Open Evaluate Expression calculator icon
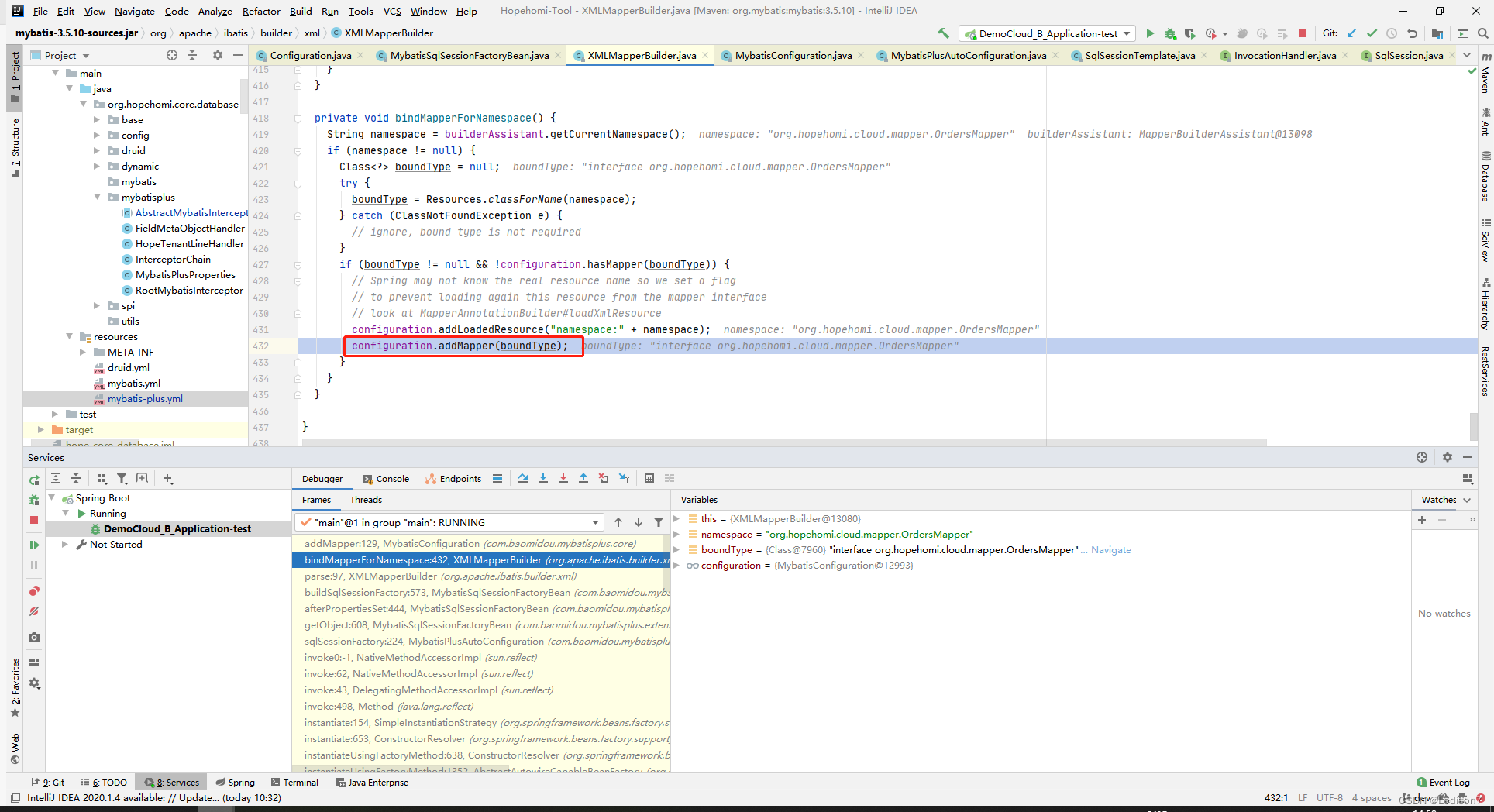 (649, 478)
